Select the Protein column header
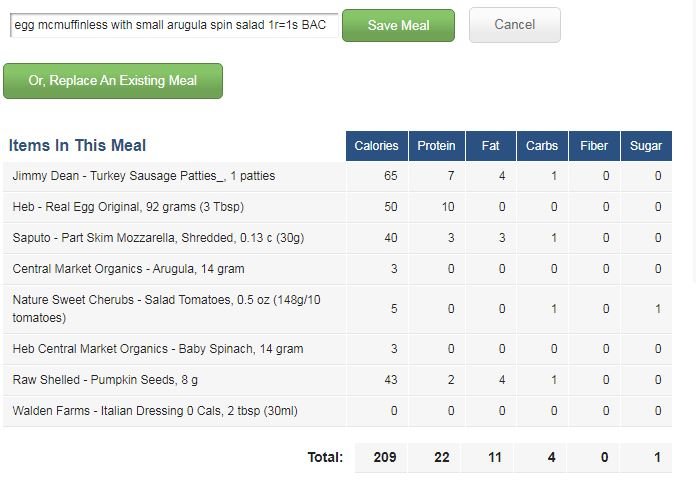This screenshot has width=696, height=500. point(436,146)
